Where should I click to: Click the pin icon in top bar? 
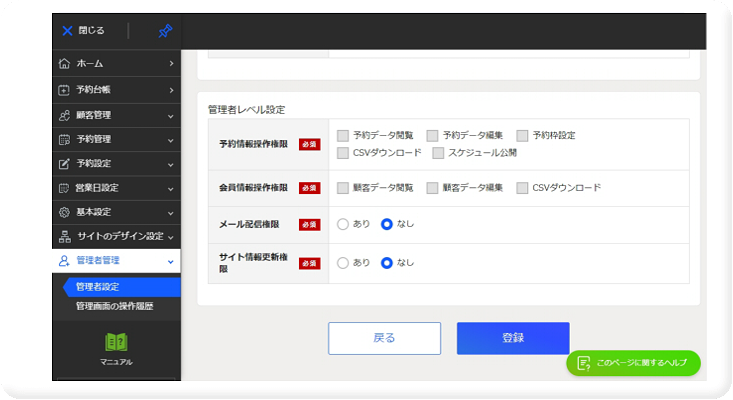click(165, 31)
